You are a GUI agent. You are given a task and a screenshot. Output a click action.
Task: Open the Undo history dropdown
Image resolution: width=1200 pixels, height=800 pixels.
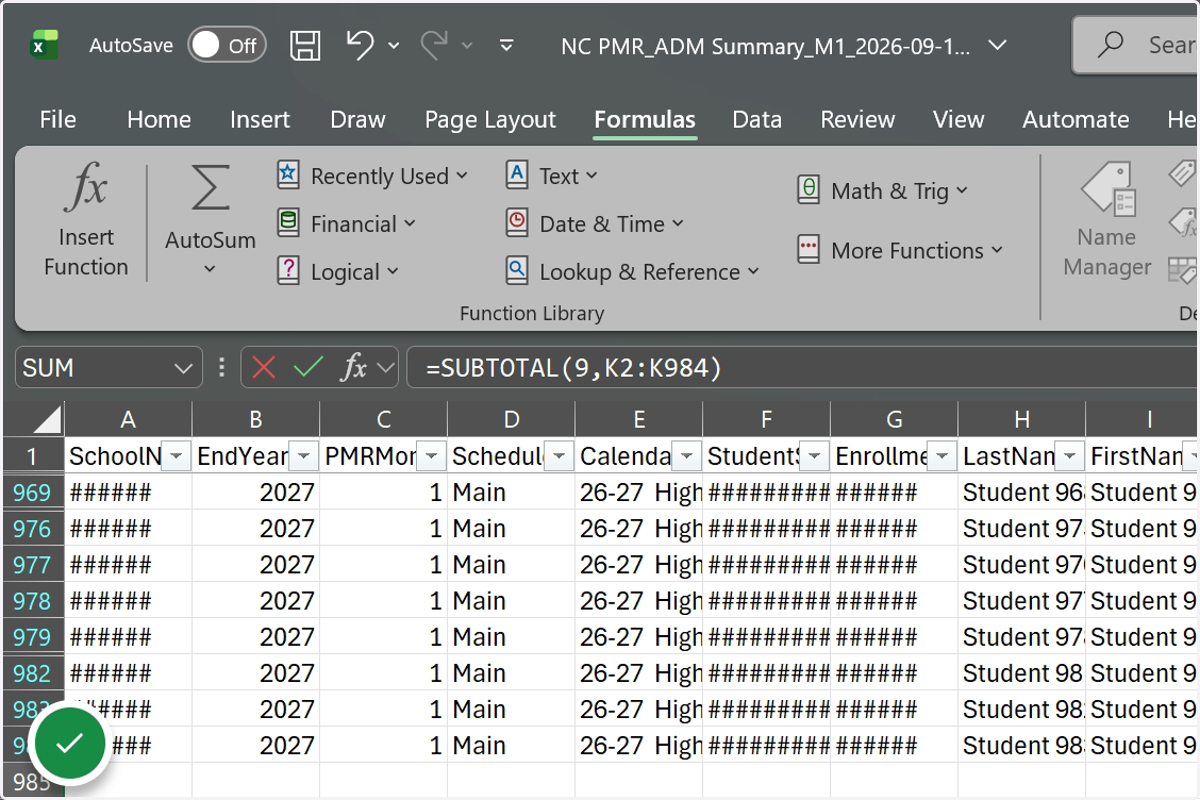click(x=394, y=46)
